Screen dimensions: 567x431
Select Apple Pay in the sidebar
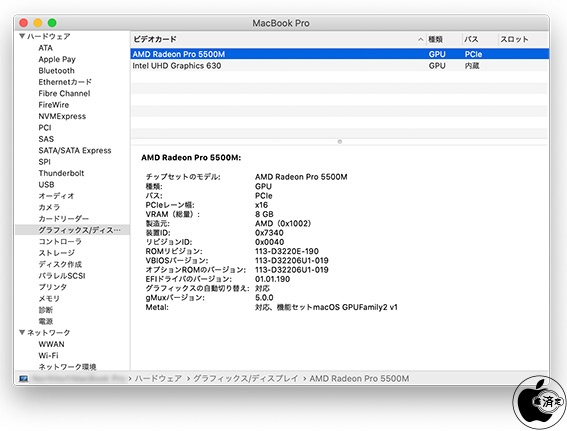pyautogui.click(x=57, y=59)
